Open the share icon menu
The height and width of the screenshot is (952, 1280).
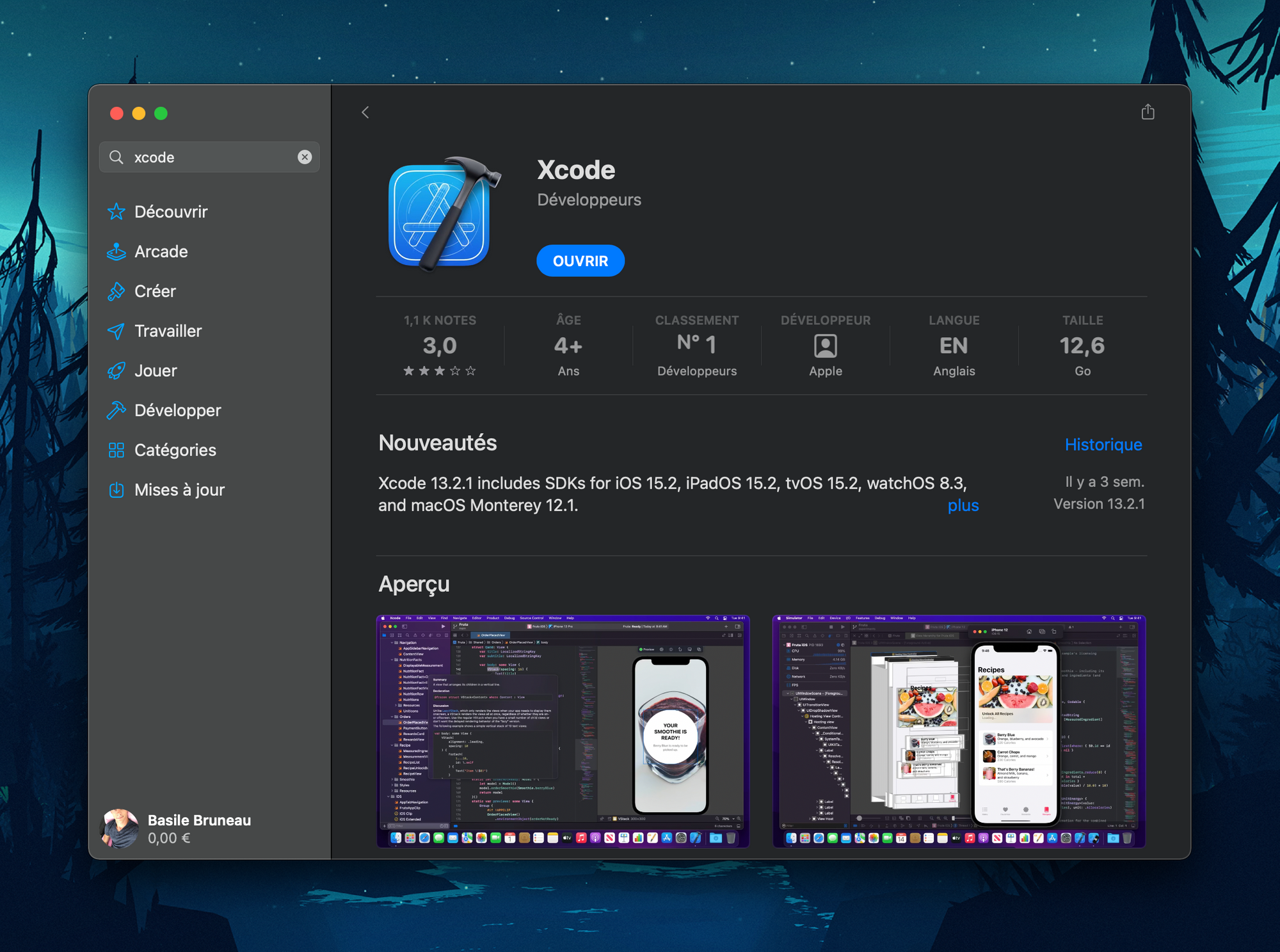[1148, 112]
